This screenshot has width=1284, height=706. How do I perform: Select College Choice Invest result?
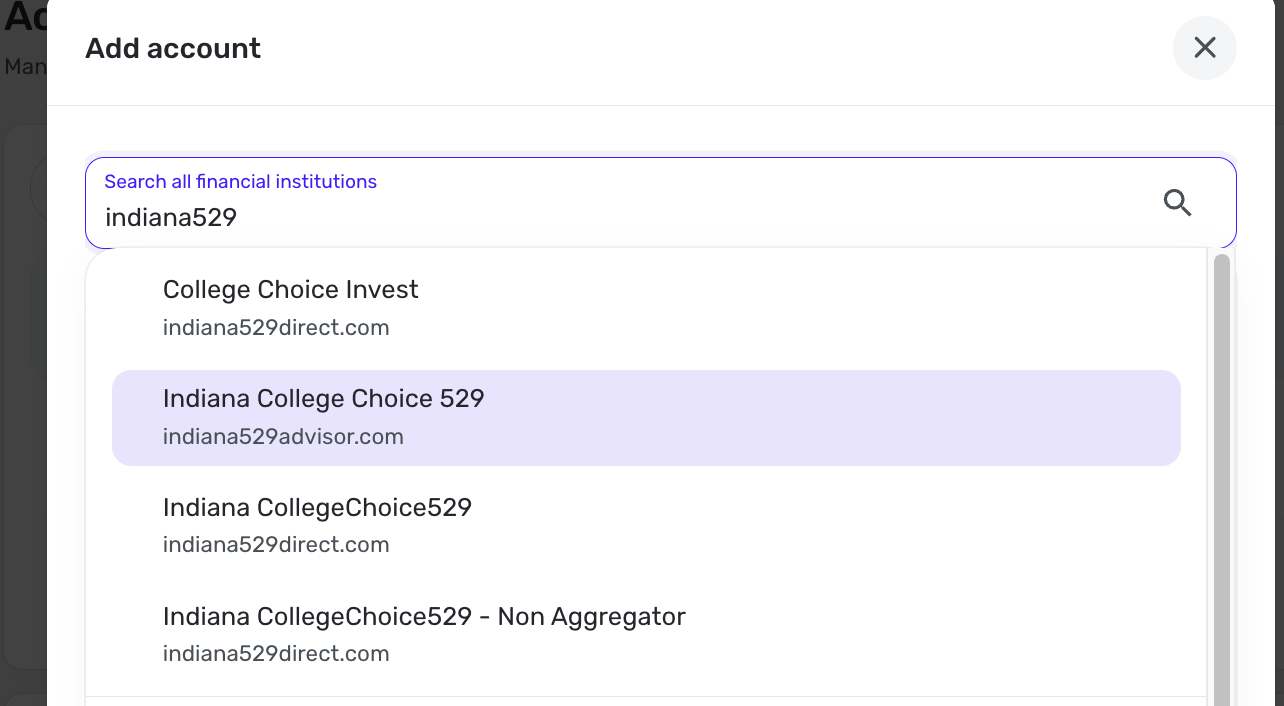646,308
